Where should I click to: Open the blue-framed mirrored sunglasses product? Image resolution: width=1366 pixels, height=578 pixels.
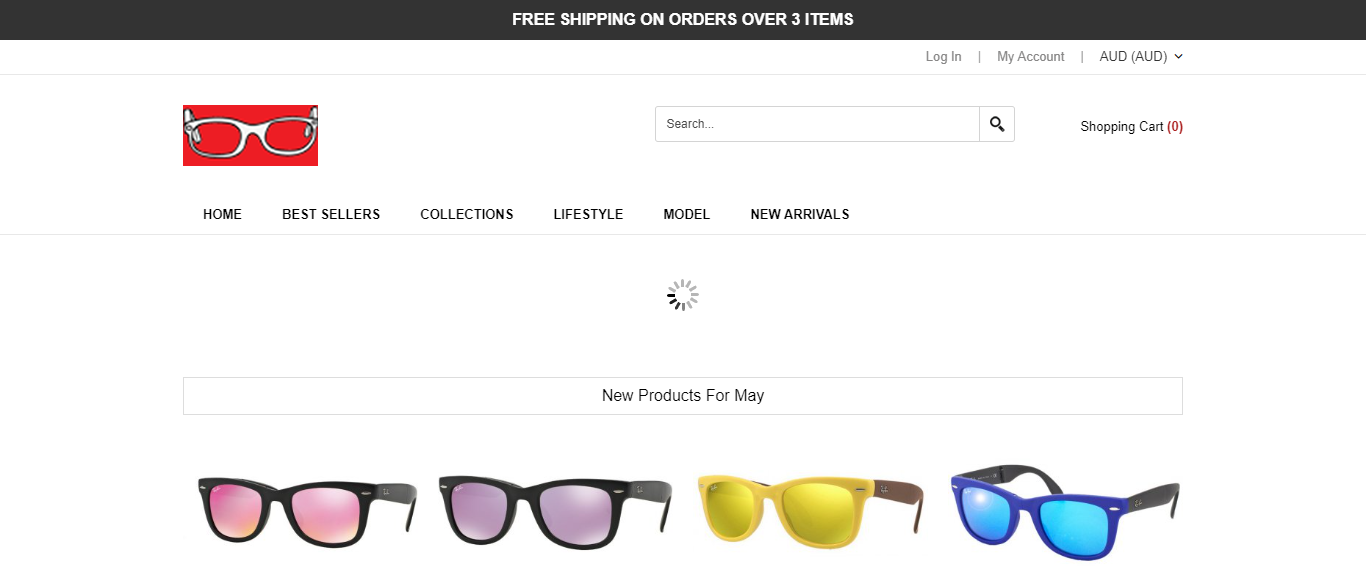[x=1064, y=510]
